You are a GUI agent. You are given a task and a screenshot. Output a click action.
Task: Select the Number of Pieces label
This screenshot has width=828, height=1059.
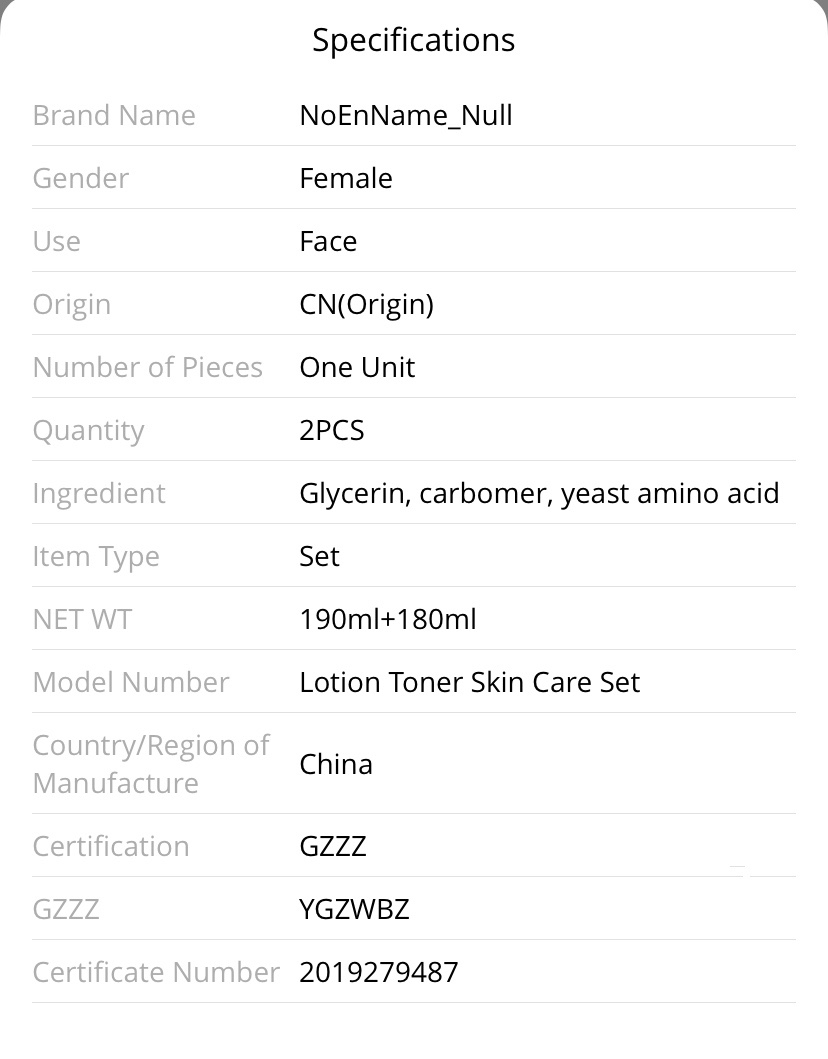[148, 367]
